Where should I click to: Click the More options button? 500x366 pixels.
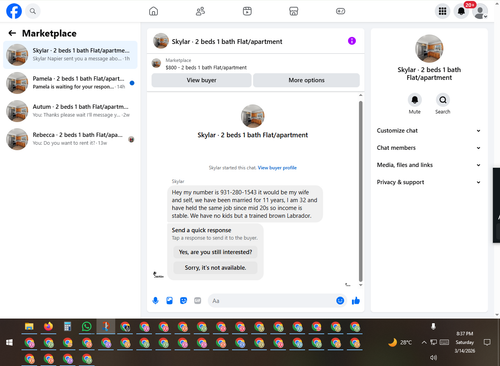(x=306, y=80)
